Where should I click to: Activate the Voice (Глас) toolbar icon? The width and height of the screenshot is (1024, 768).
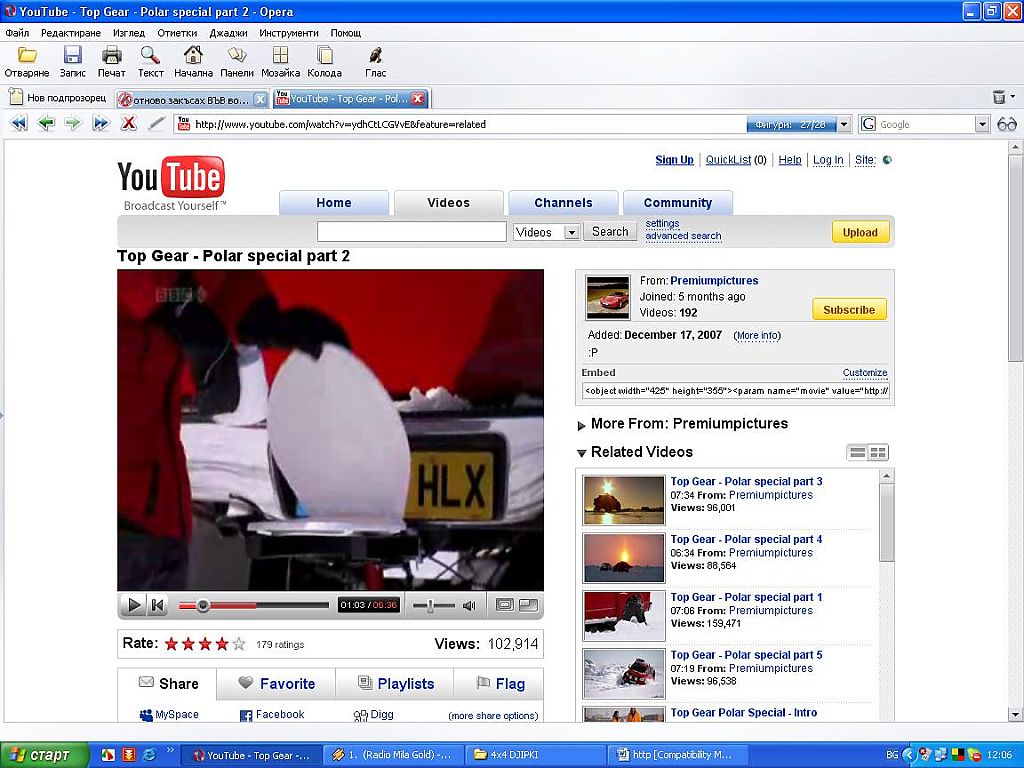[x=376, y=56]
